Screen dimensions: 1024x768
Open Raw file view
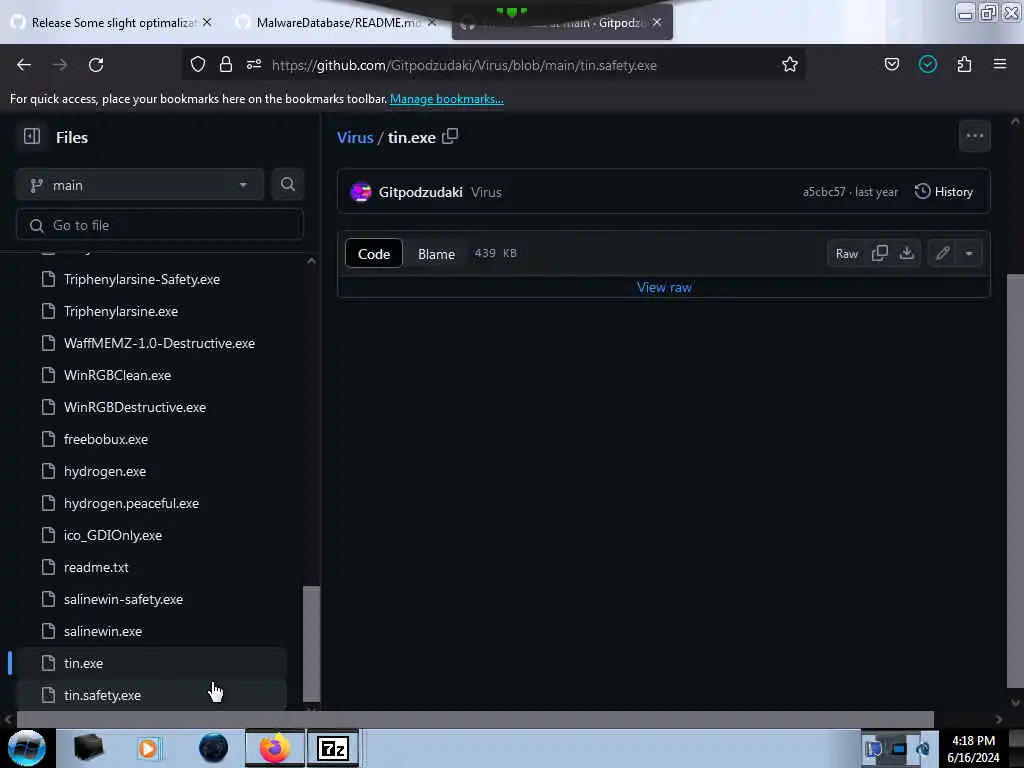point(846,253)
